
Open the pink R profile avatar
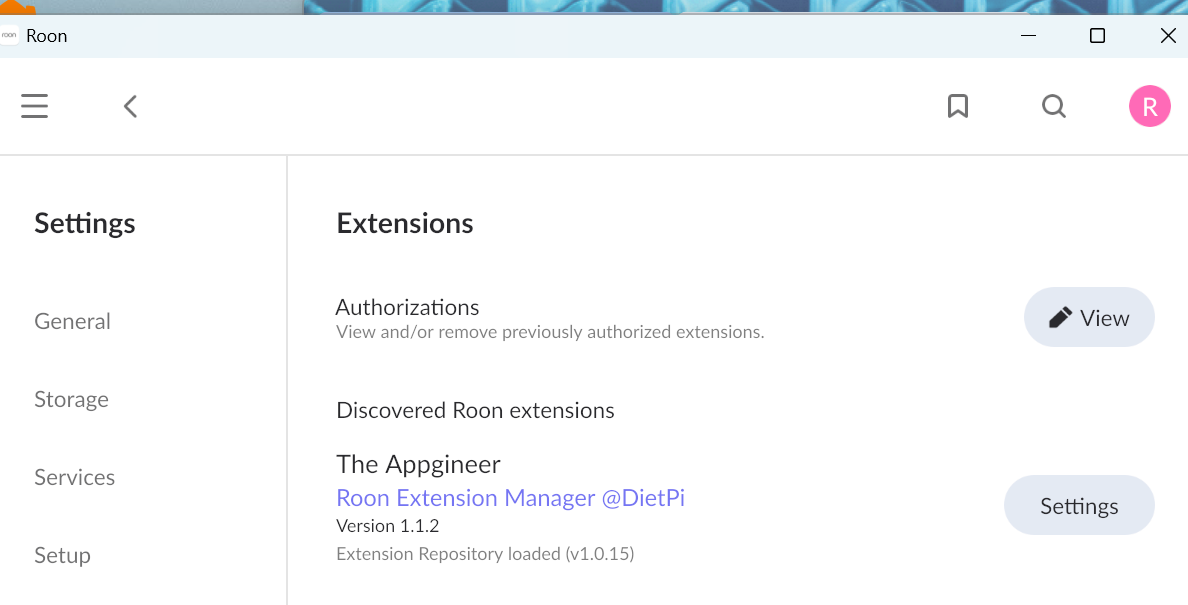[1150, 106]
